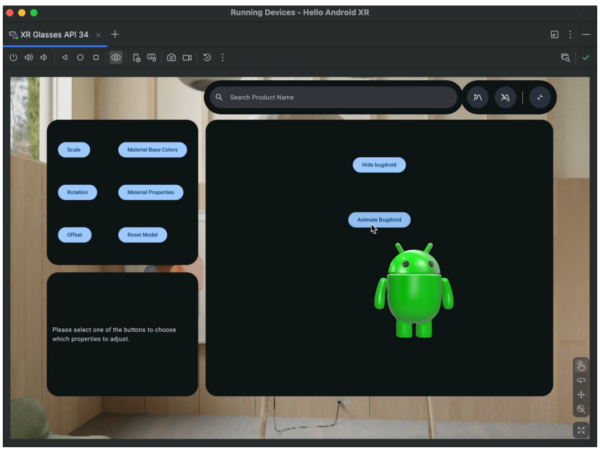Reset view with the recenter icon
Image resolution: width=600 pixels, height=451 pixels.
581,430
